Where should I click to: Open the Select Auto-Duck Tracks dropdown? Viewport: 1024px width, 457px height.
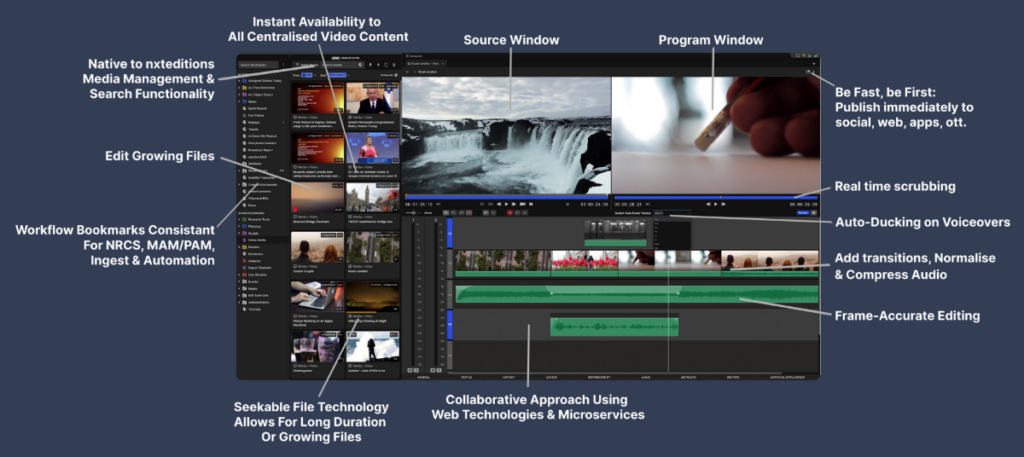[671, 213]
